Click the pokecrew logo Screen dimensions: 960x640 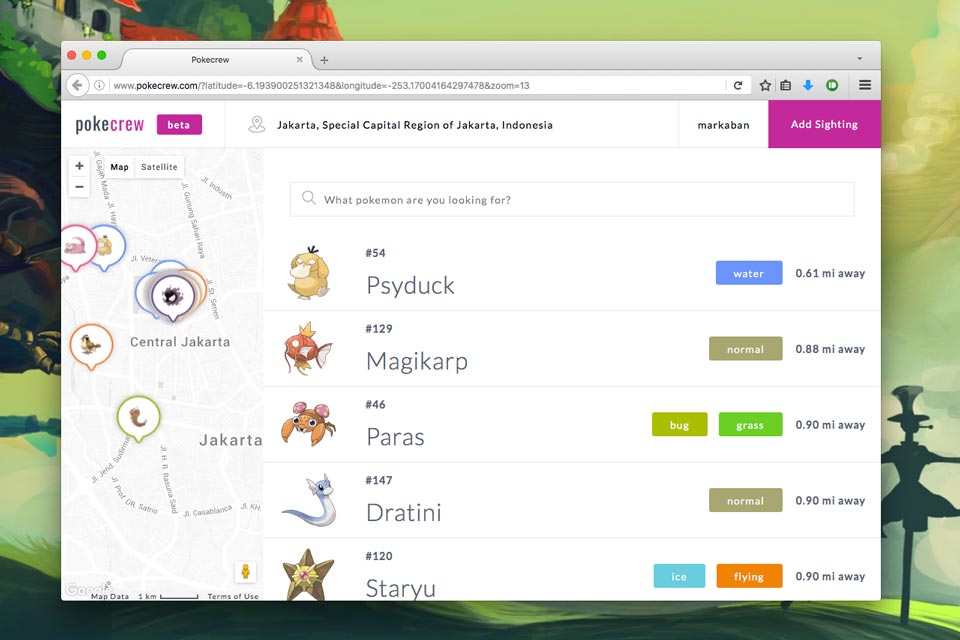[110, 124]
